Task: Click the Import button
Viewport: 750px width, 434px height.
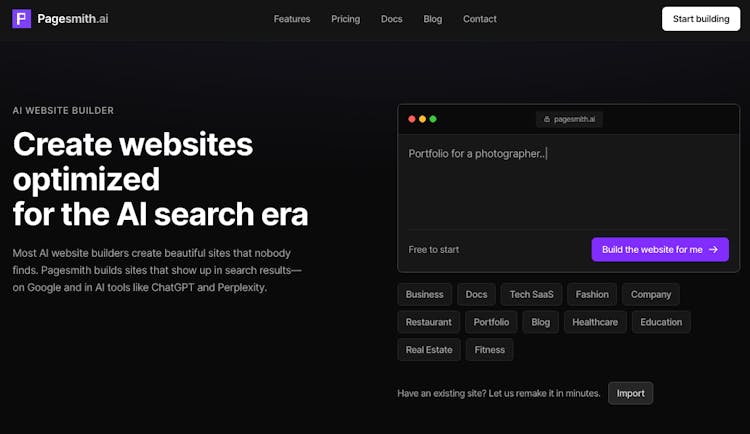Action: click(x=630, y=393)
